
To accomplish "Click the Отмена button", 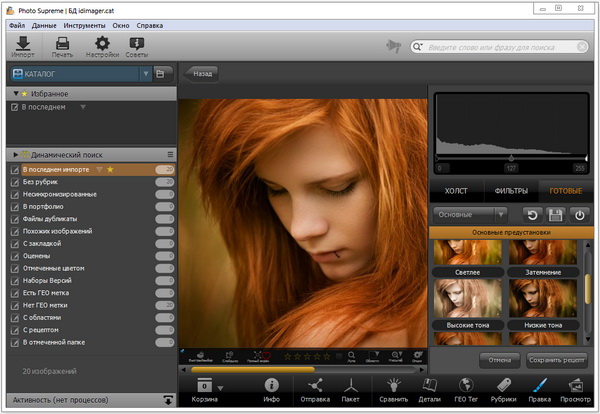I will (x=500, y=360).
